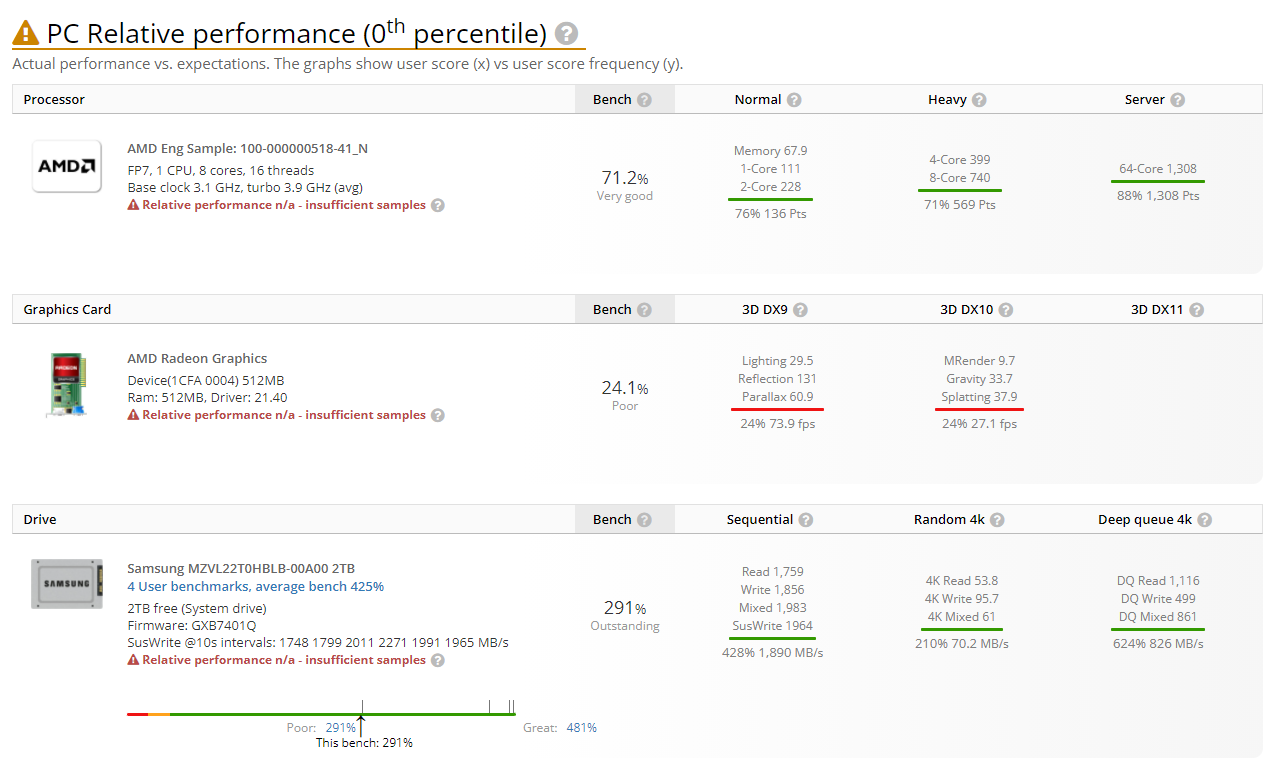The height and width of the screenshot is (770, 1263).
Task: Click help icon beside Graphics Card Bench
Action: (644, 310)
